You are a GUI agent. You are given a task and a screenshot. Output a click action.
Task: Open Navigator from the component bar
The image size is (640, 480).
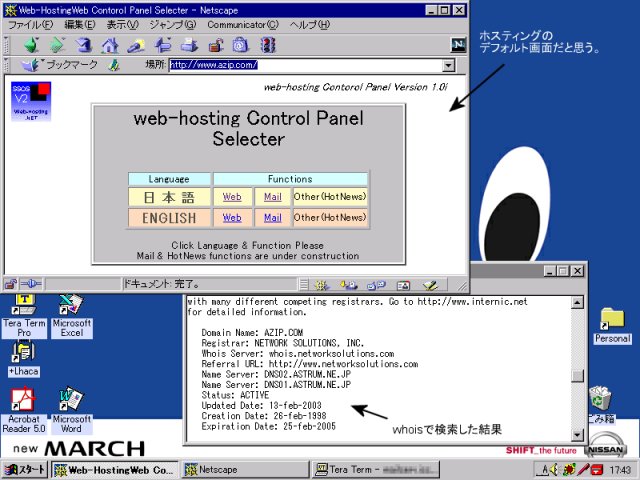pyautogui.click(x=322, y=285)
